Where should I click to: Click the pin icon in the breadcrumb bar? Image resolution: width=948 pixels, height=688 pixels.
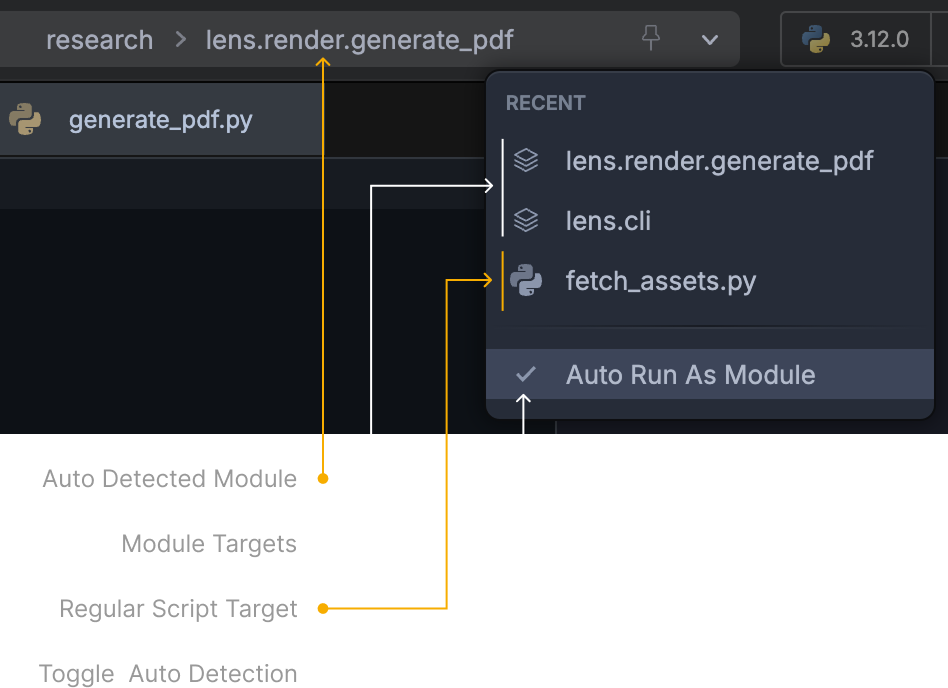tap(651, 38)
